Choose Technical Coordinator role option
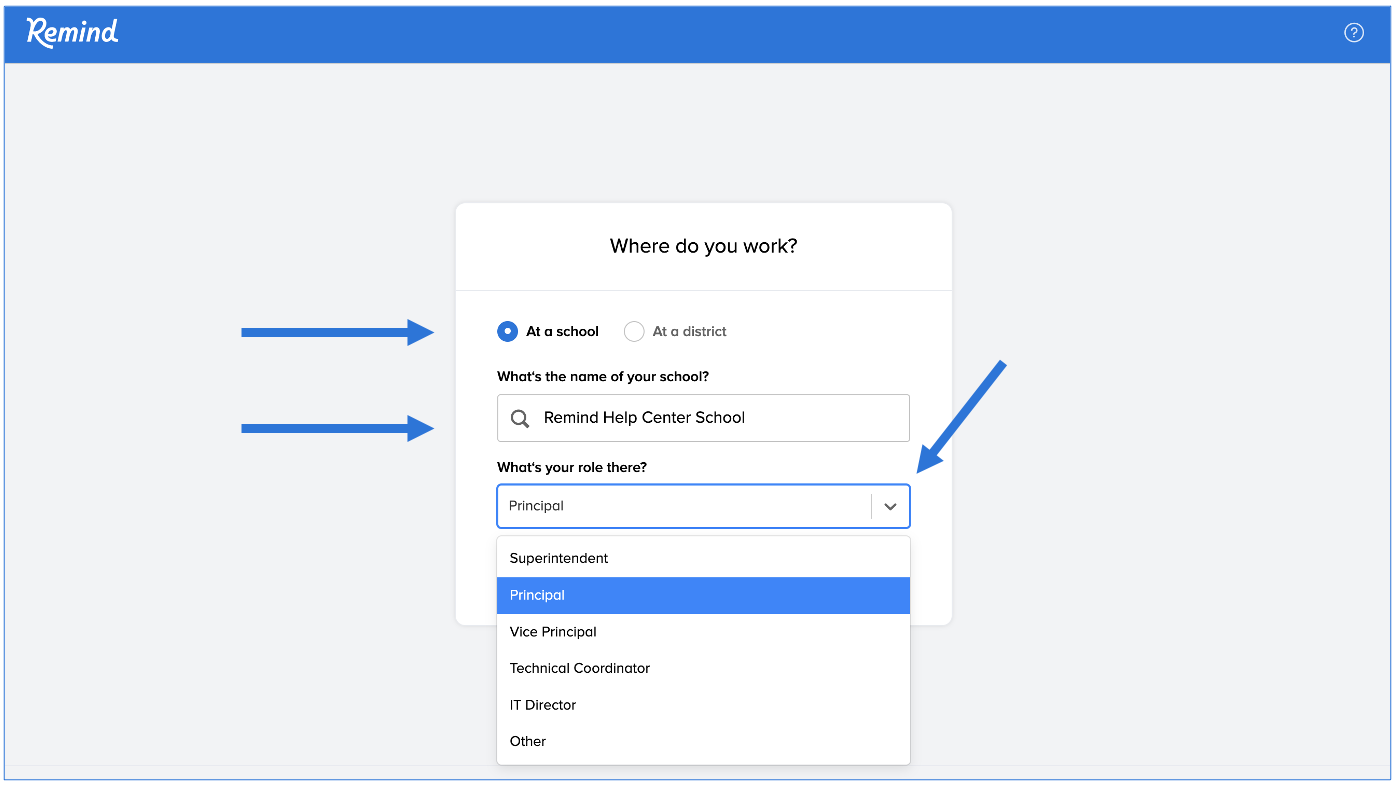This screenshot has width=1399, height=786. click(580, 668)
